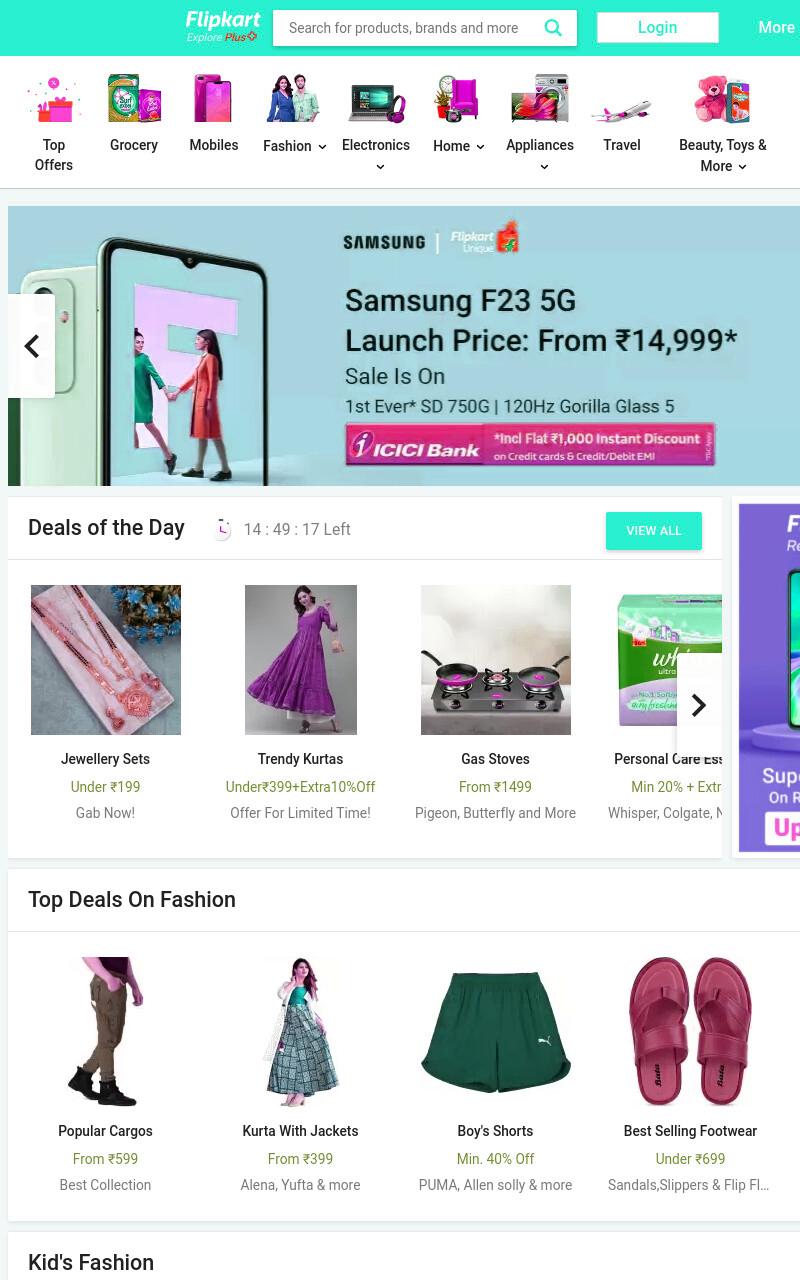Open the Grocery category icon

[x=134, y=99]
